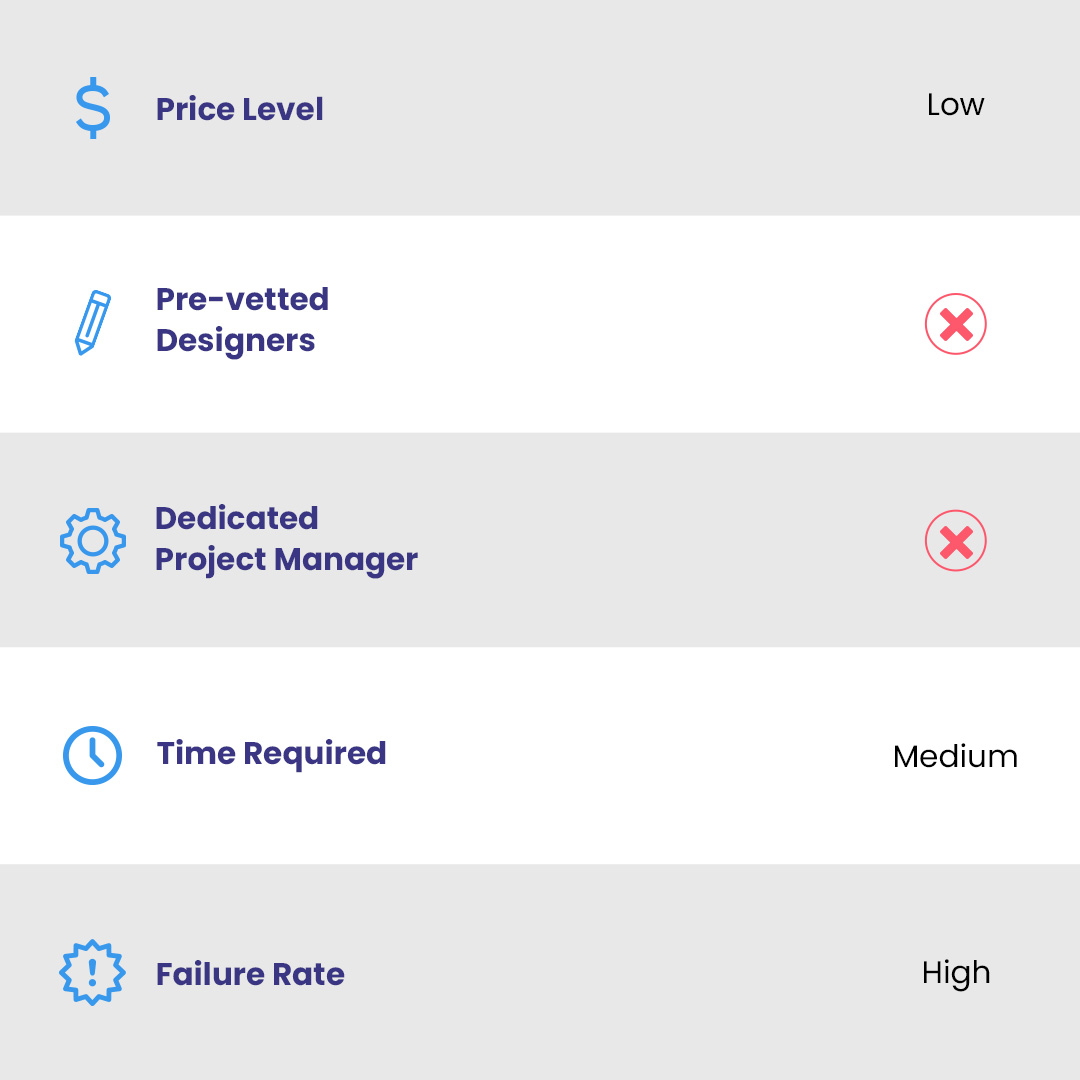
Task: Click the "Project Manager" text line
Action: click(286, 560)
